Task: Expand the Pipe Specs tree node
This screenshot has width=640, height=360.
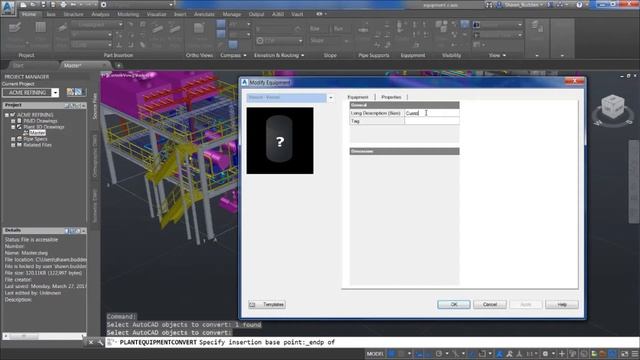Action: 13,139
